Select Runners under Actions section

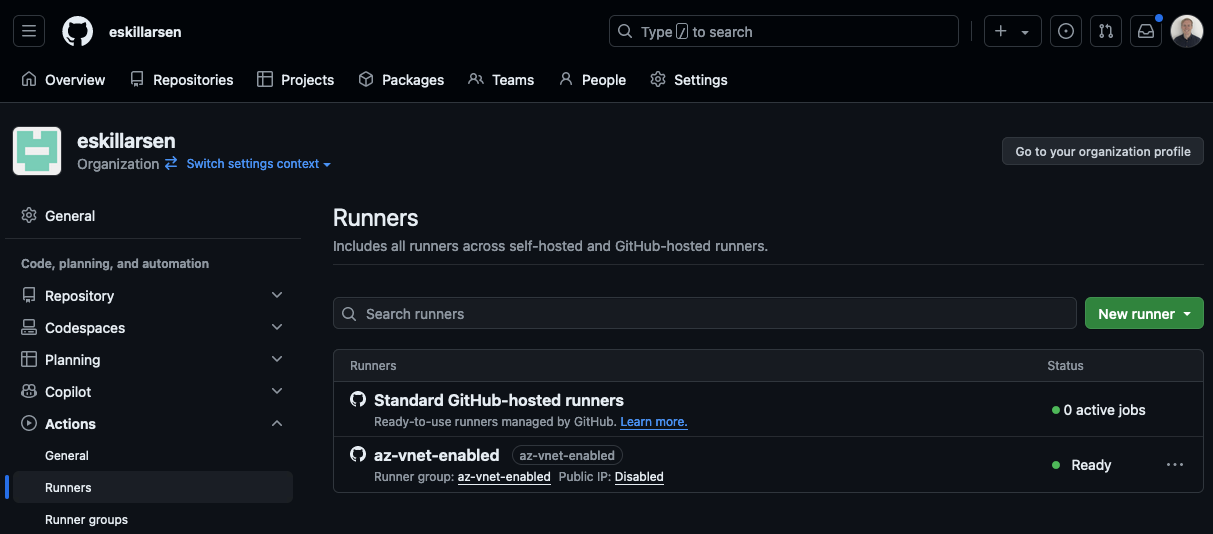(153, 488)
